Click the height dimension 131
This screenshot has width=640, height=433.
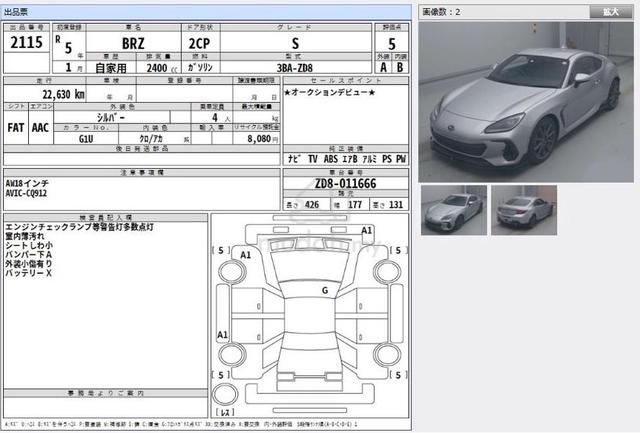point(396,204)
